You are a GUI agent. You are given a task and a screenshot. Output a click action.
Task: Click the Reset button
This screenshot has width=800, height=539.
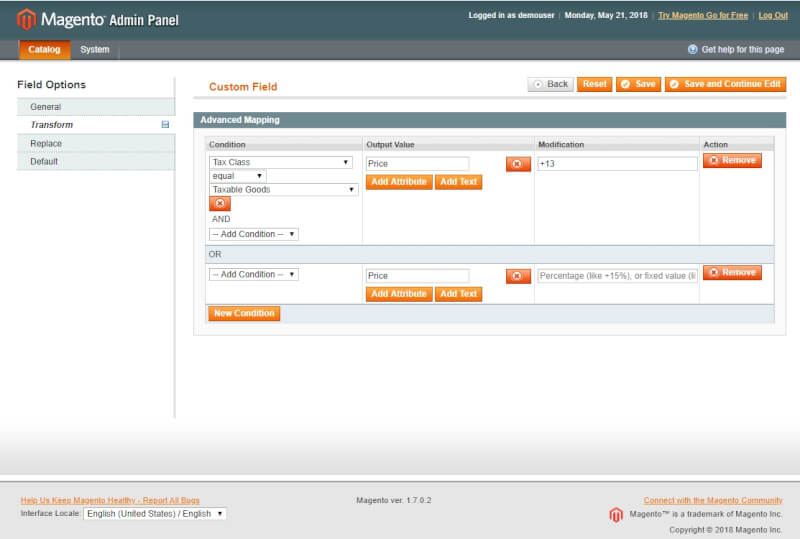pyautogui.click(x=594, y=84)
